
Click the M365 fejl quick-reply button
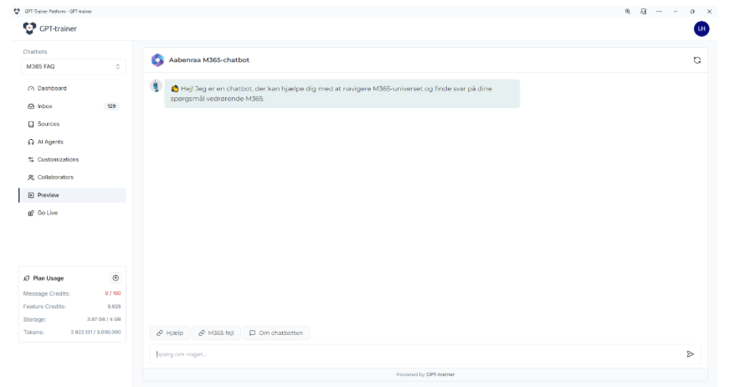pos(216,333)
